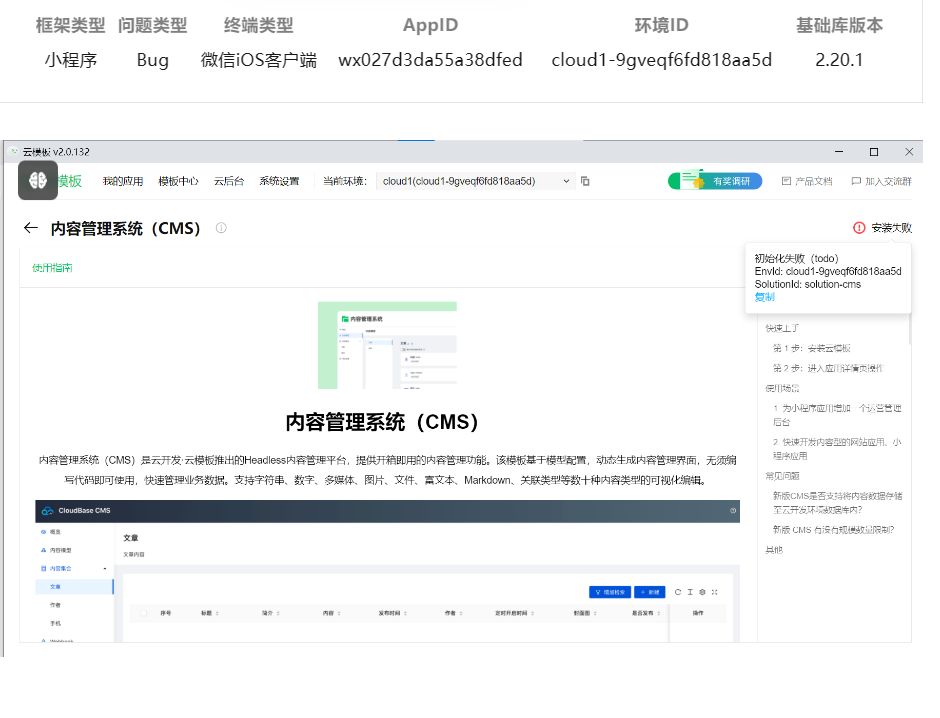Image resolution: width=940 pixels, height=718 pixels.
Task: Jump to 快速上手 section in outline
Action: pos(782,328)
